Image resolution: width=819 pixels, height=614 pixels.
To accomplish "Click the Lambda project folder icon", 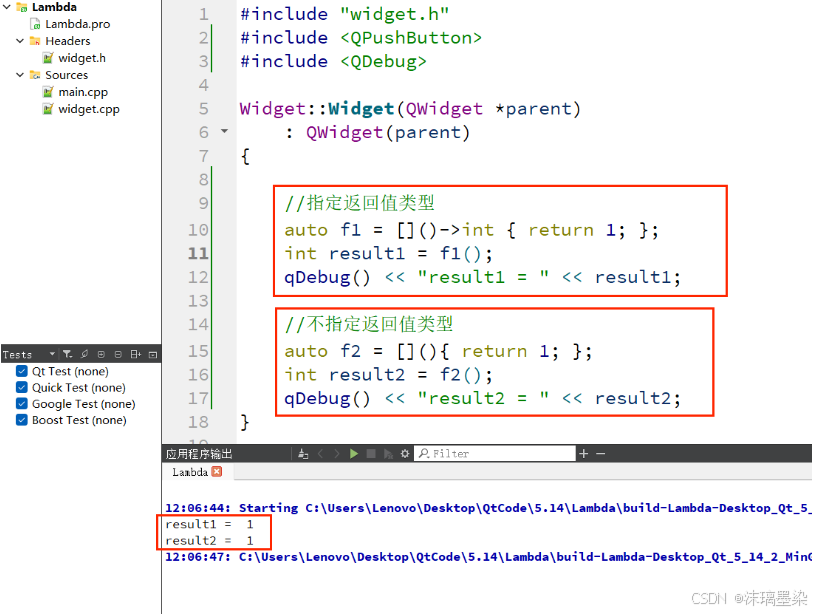I will (x=21, y=7).
